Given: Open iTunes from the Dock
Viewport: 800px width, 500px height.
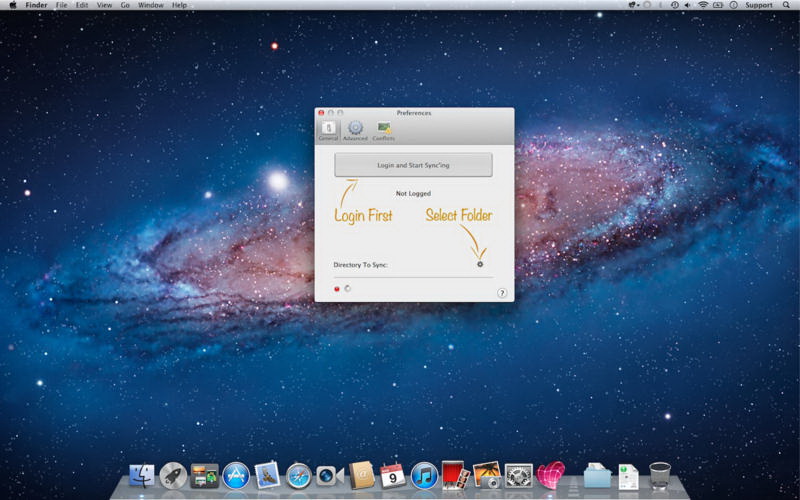Looking at the screenshot, I should tap(424, 476).
